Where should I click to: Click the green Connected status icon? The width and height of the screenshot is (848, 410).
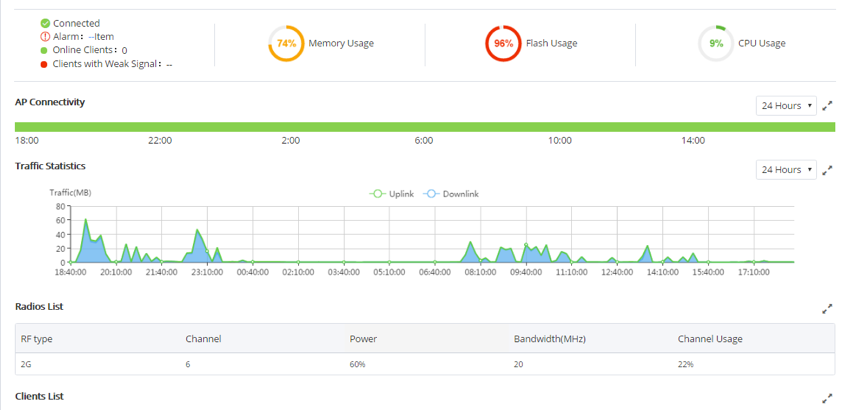pos(45,23)
